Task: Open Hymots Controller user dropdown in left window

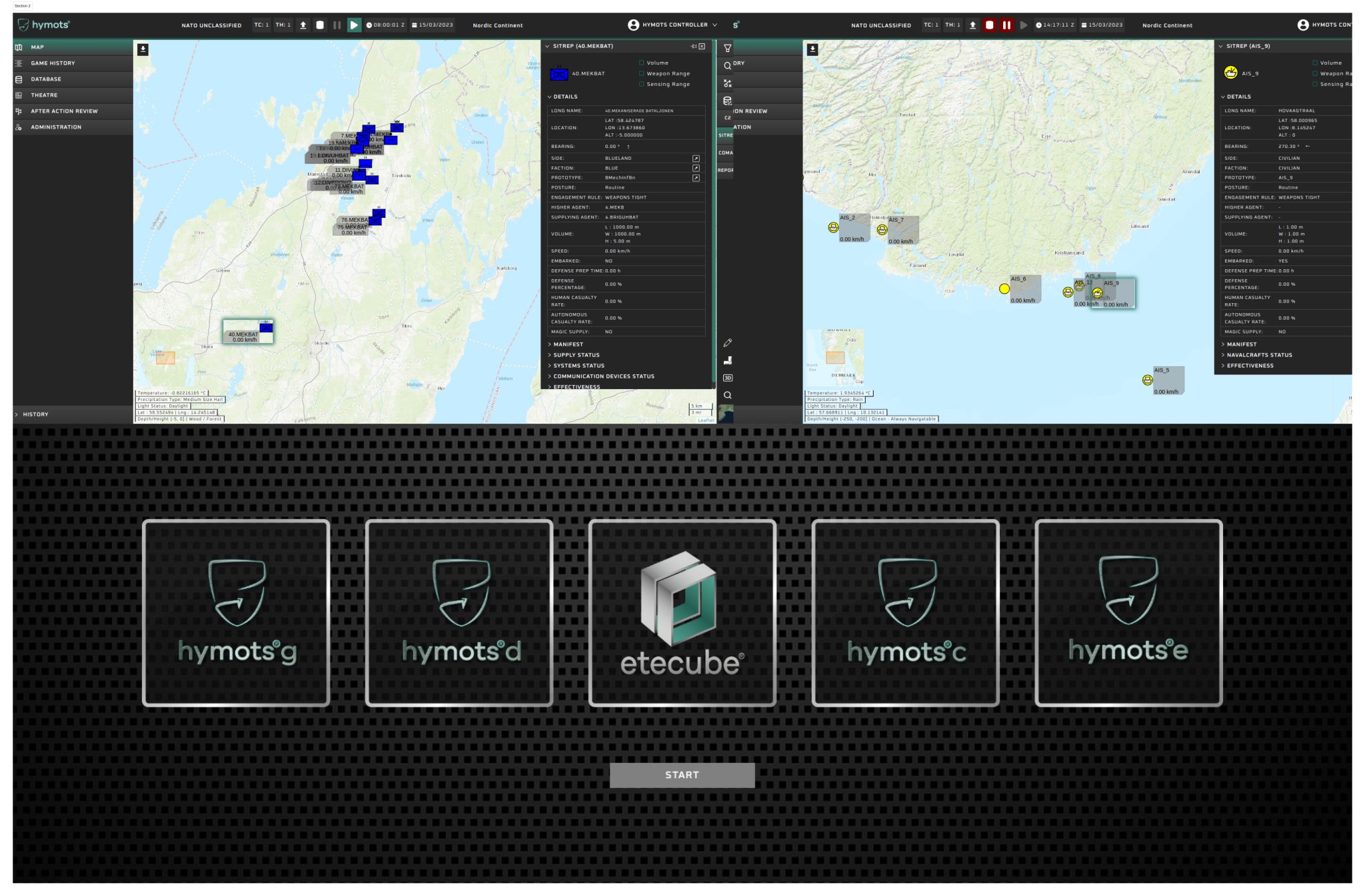Action: [x=673, y=25]
